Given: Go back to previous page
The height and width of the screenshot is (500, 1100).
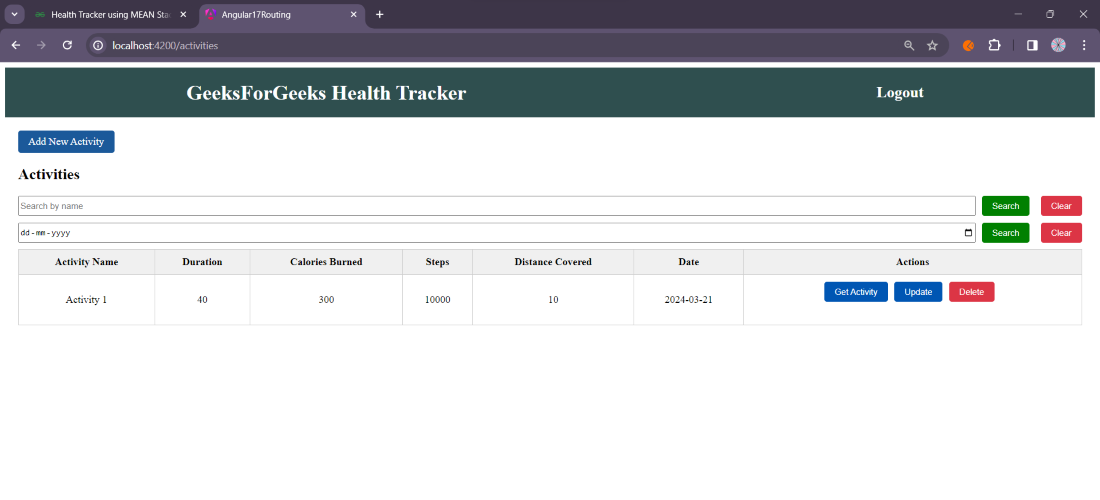Looking at the screenshot, I should [x=15, y=45].
